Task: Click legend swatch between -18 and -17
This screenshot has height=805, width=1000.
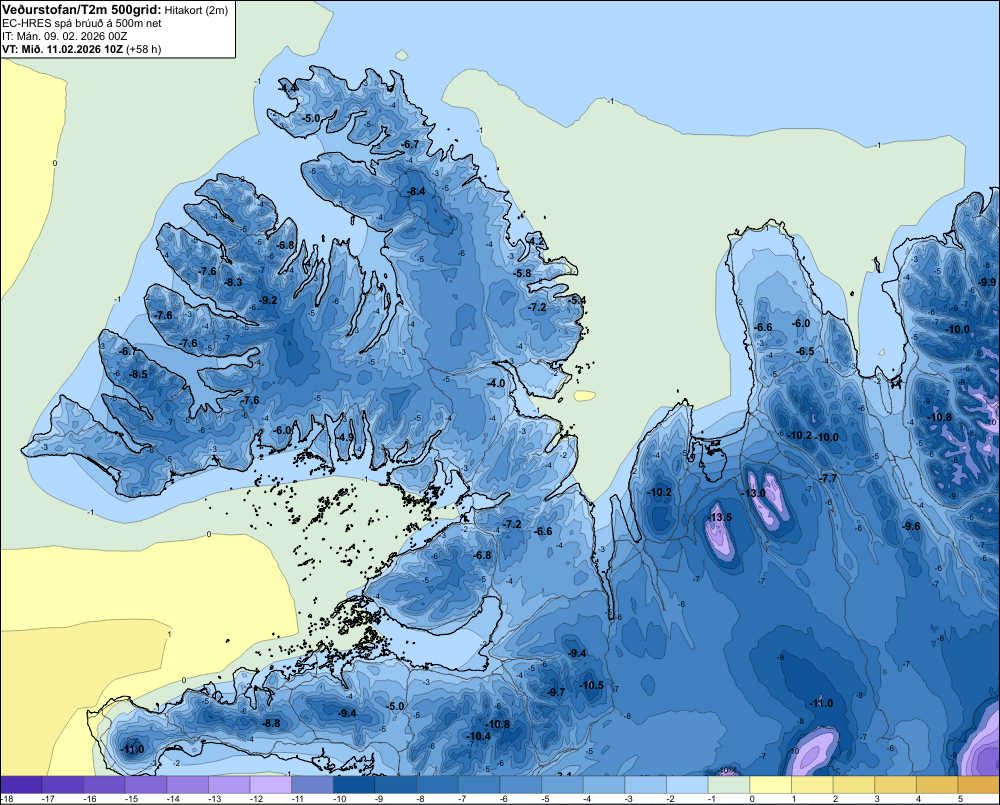Action: (x=22, y=785)
